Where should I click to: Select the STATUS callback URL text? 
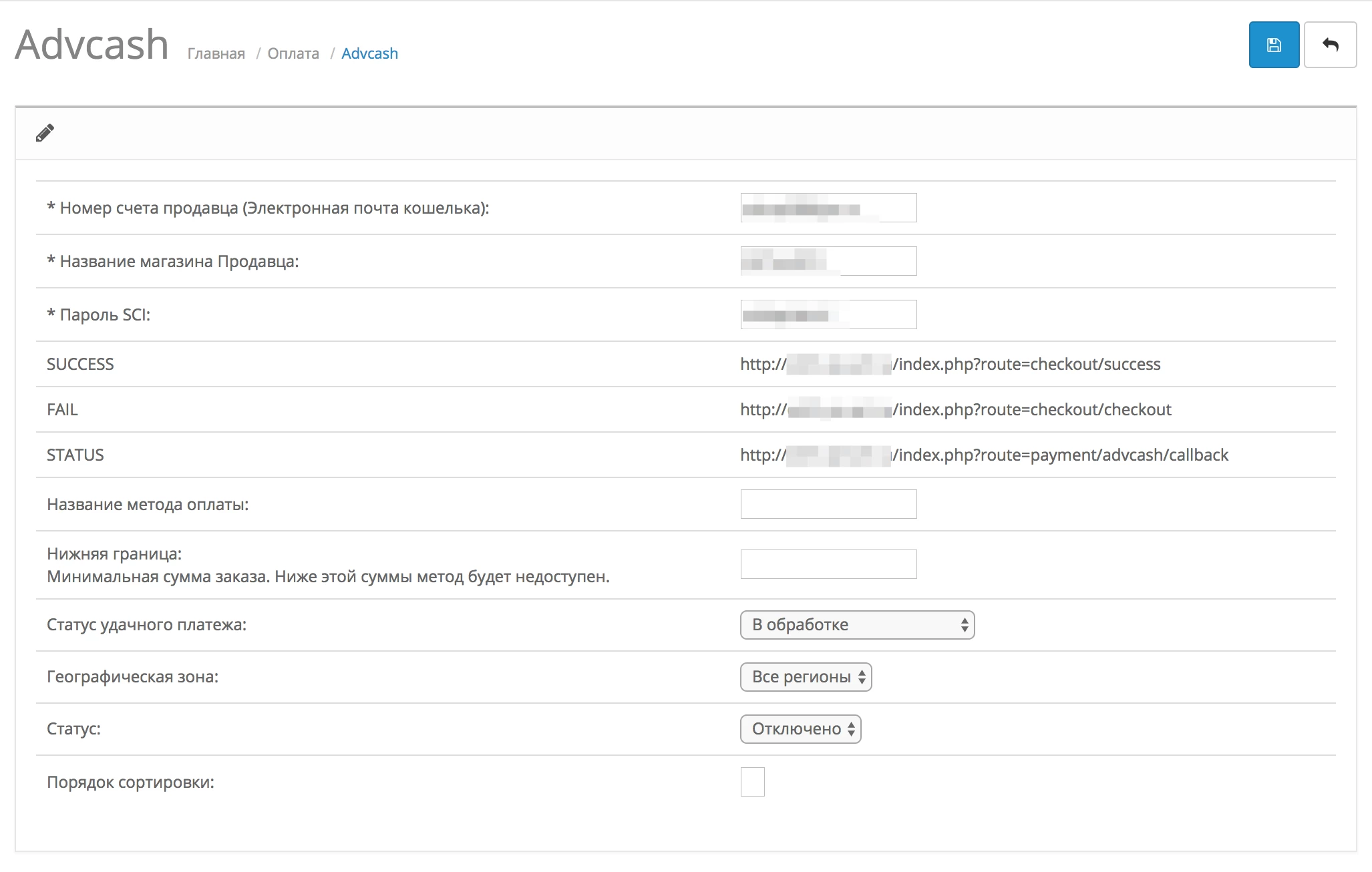tap(984, 455)
